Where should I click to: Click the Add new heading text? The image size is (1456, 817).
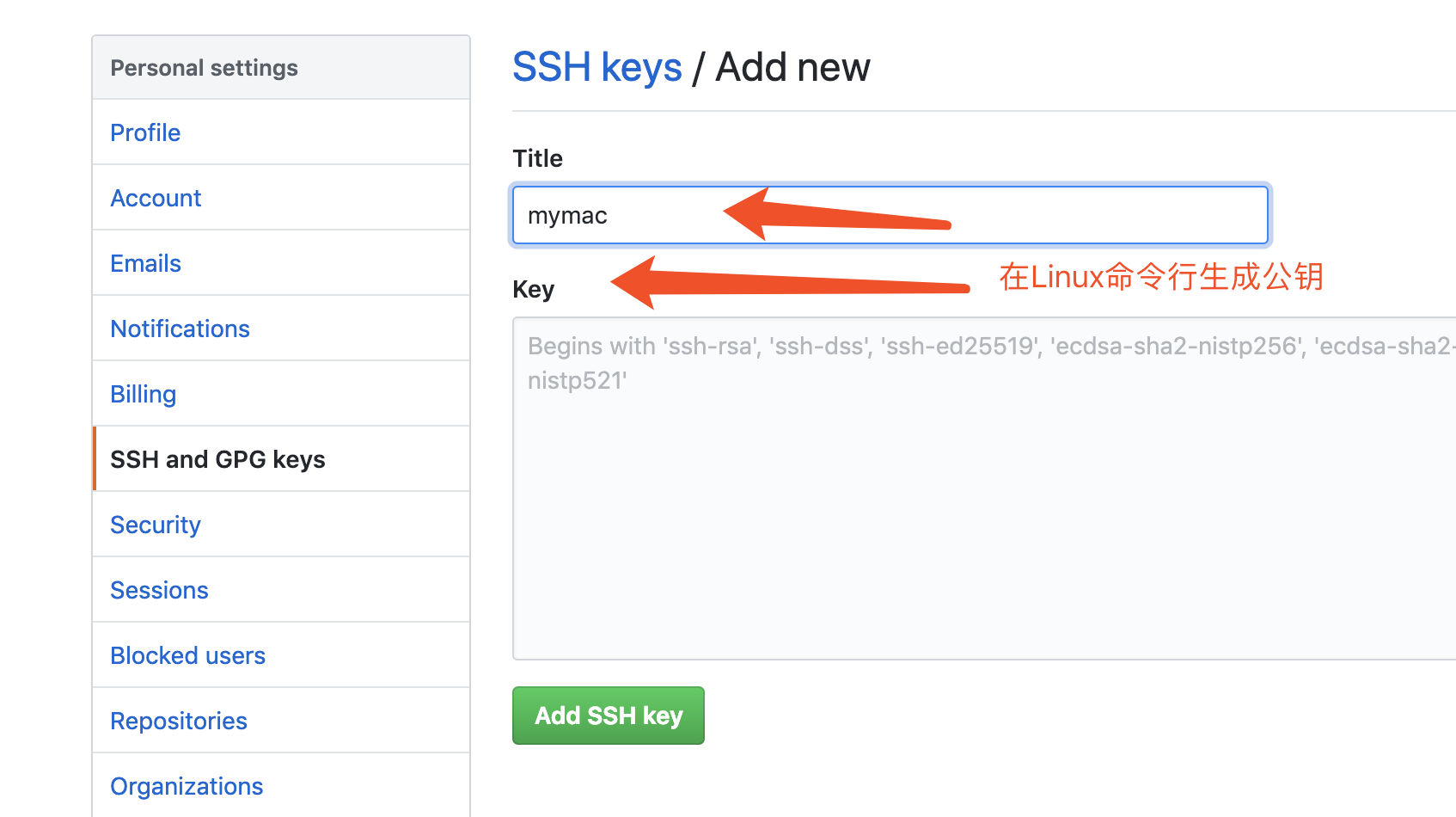[x=792, y=67]
